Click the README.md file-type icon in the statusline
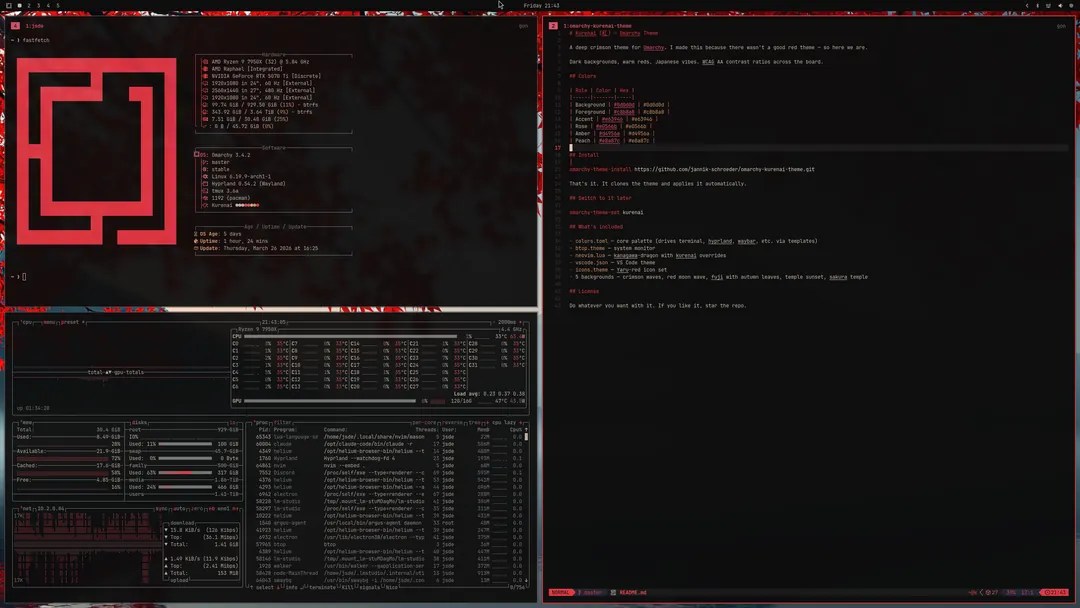 [612, 592]
